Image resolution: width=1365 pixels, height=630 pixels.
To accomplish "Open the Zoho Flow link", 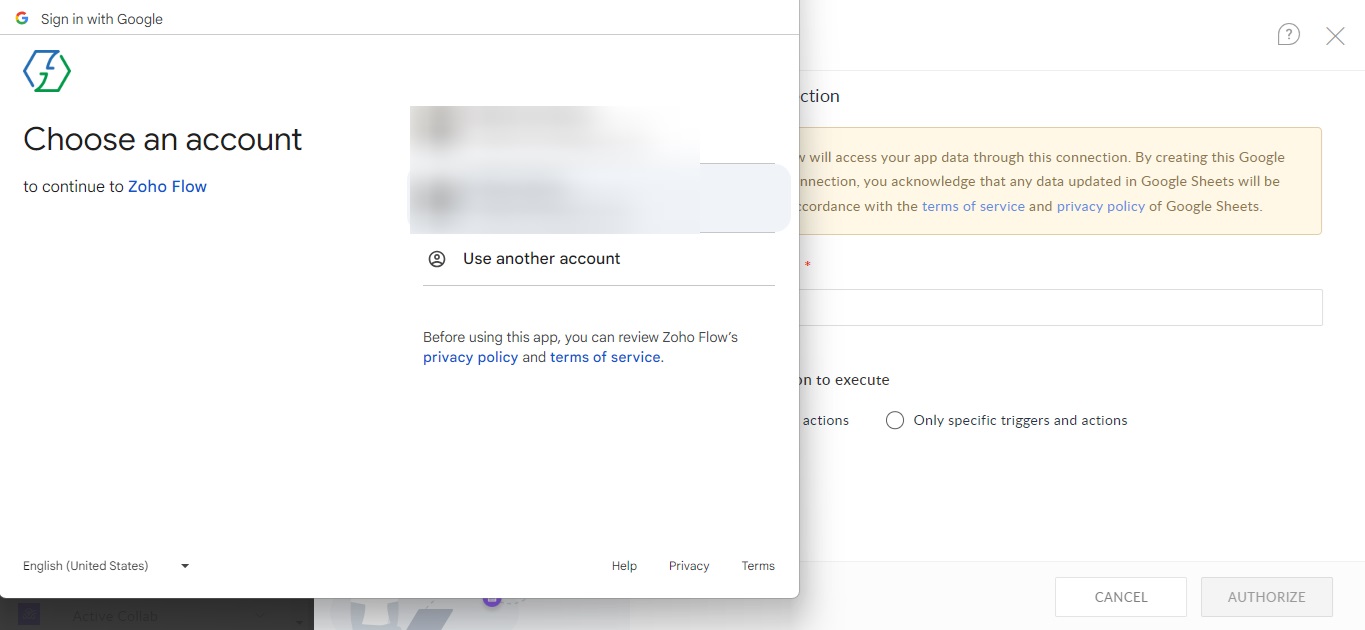I will point(167,186).
